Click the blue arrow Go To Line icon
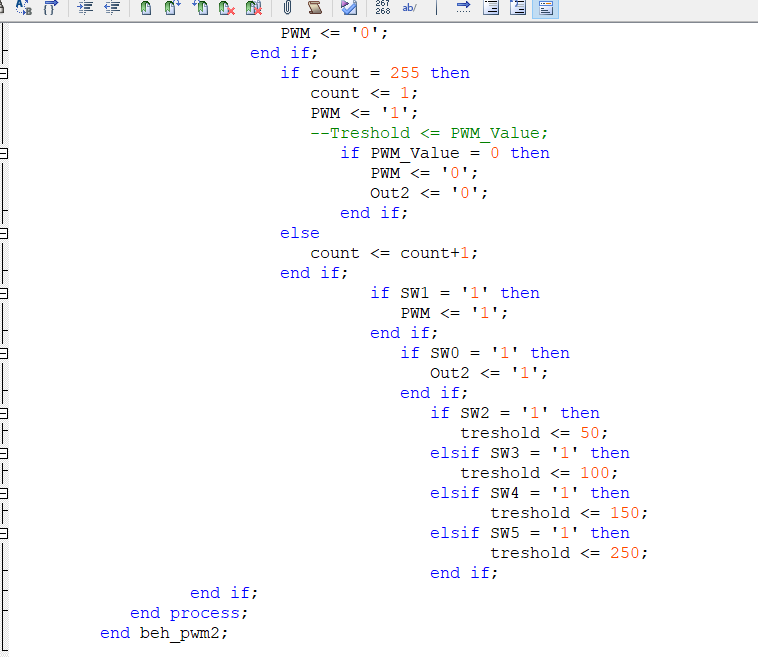 tap(463, 7)
